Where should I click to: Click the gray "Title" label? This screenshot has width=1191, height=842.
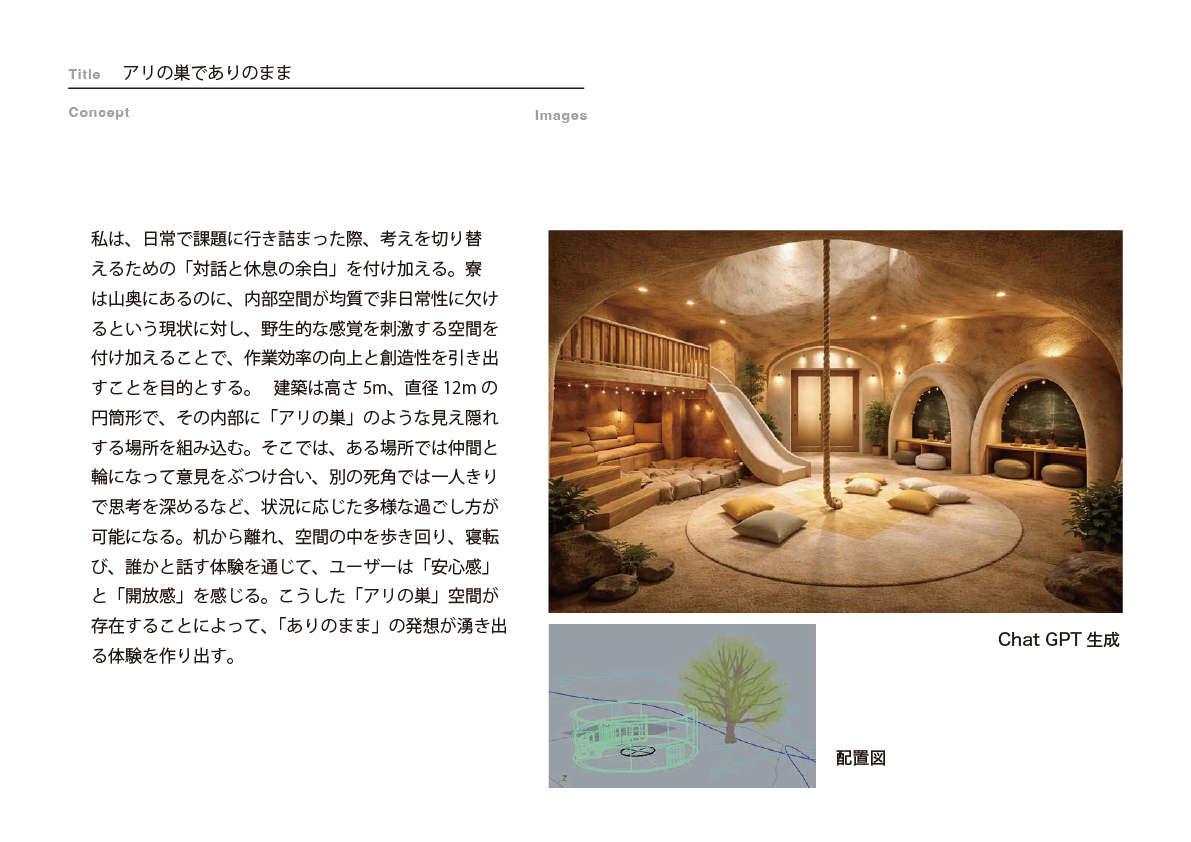pyautogui.click(x=84, y=75)
